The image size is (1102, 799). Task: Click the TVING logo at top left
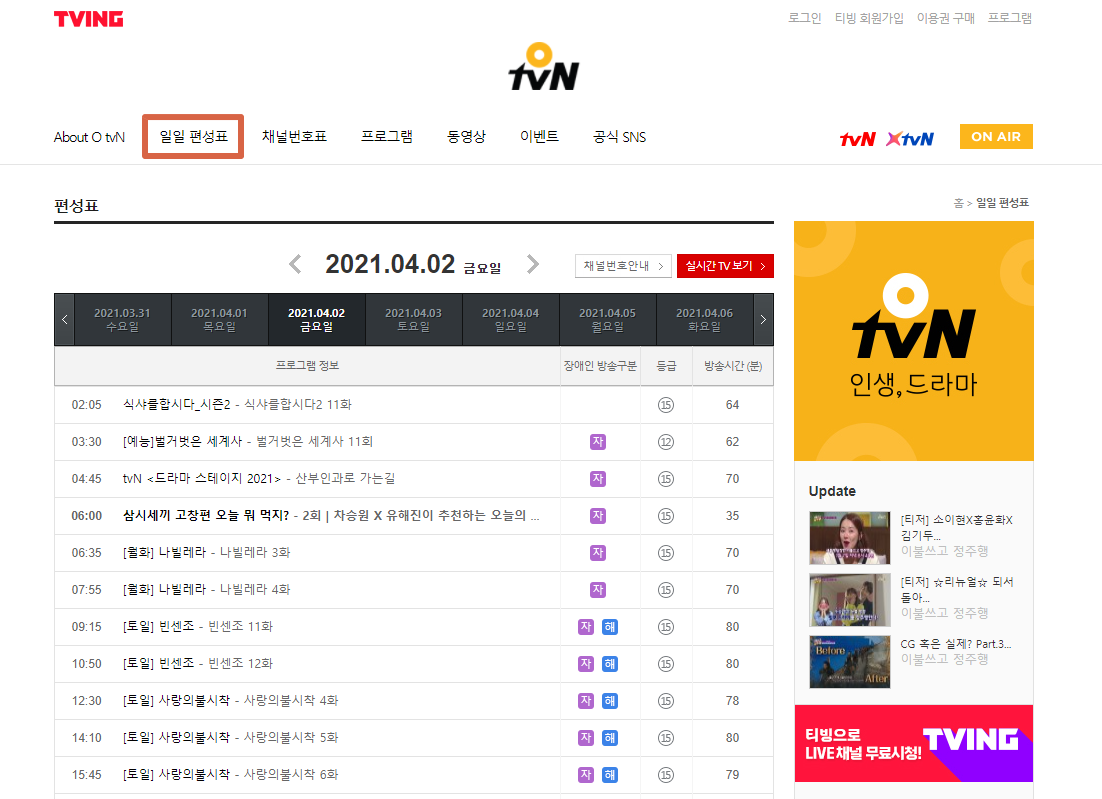pyautogui.click(x=89, y=19)
